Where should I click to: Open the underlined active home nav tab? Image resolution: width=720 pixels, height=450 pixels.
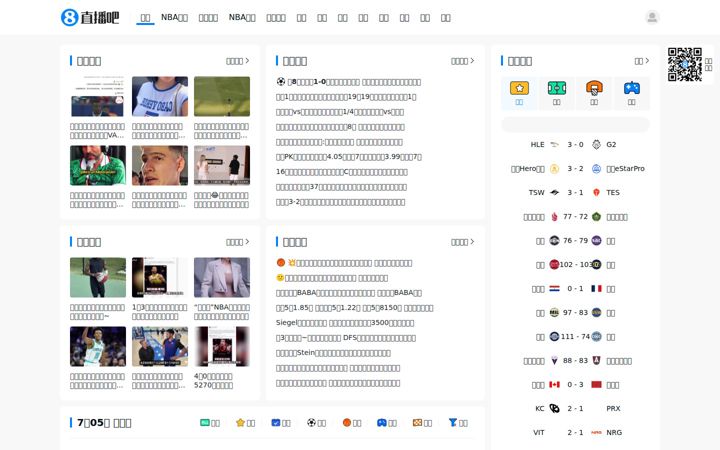pyautogui.click(x=145, y=17)
